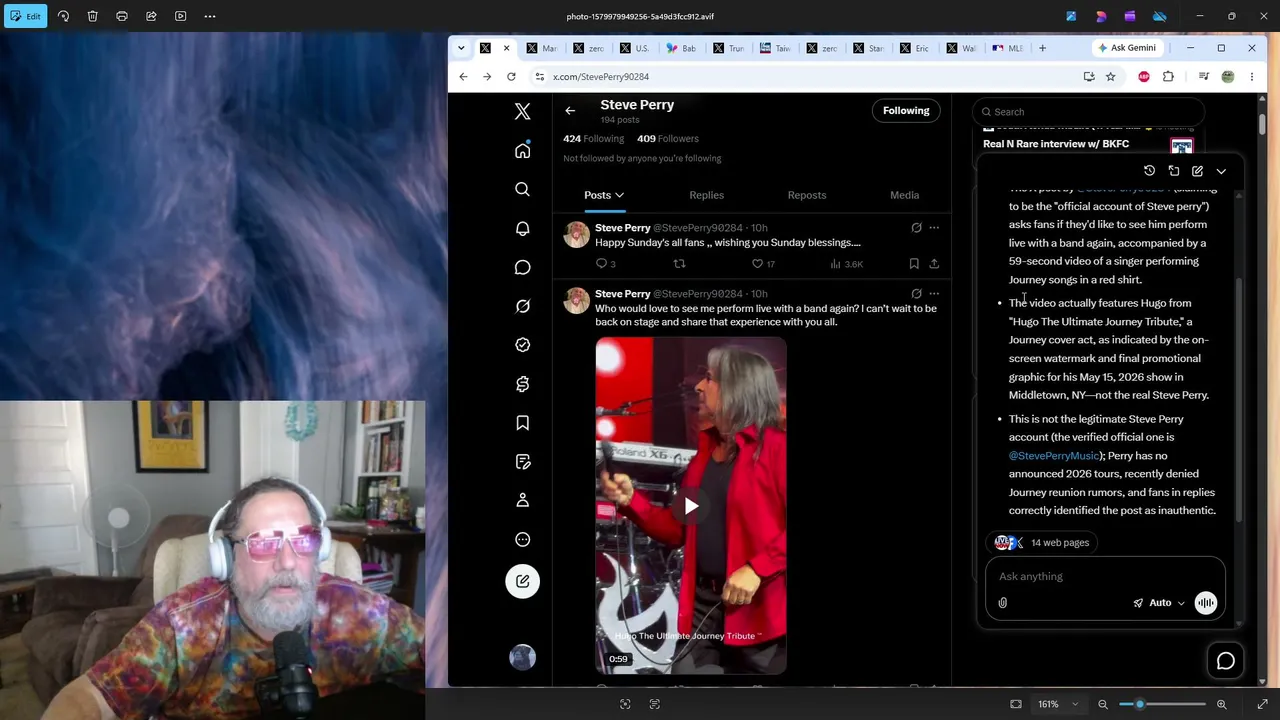Screen dimensions: 1280x720
Task: Delete the photo using trash icon
Action: (92, 16)
